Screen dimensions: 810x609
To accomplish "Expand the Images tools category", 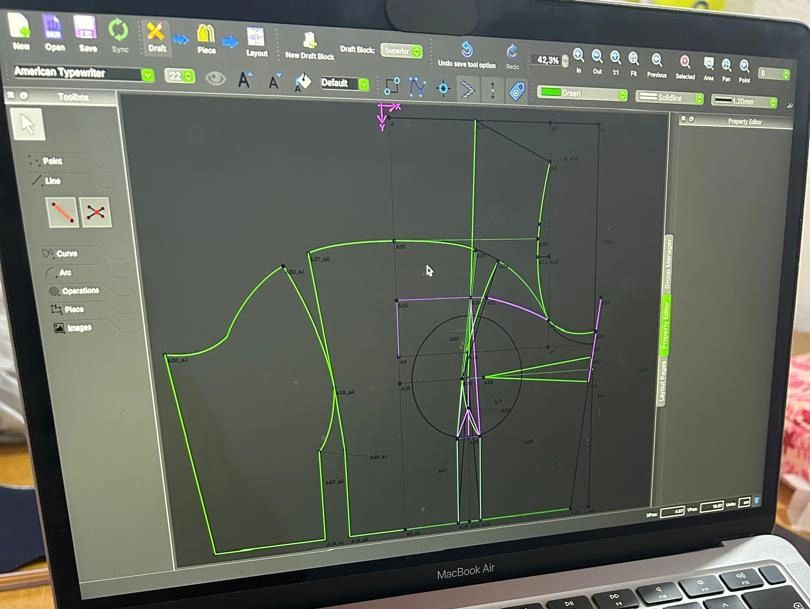I will 73,327.
